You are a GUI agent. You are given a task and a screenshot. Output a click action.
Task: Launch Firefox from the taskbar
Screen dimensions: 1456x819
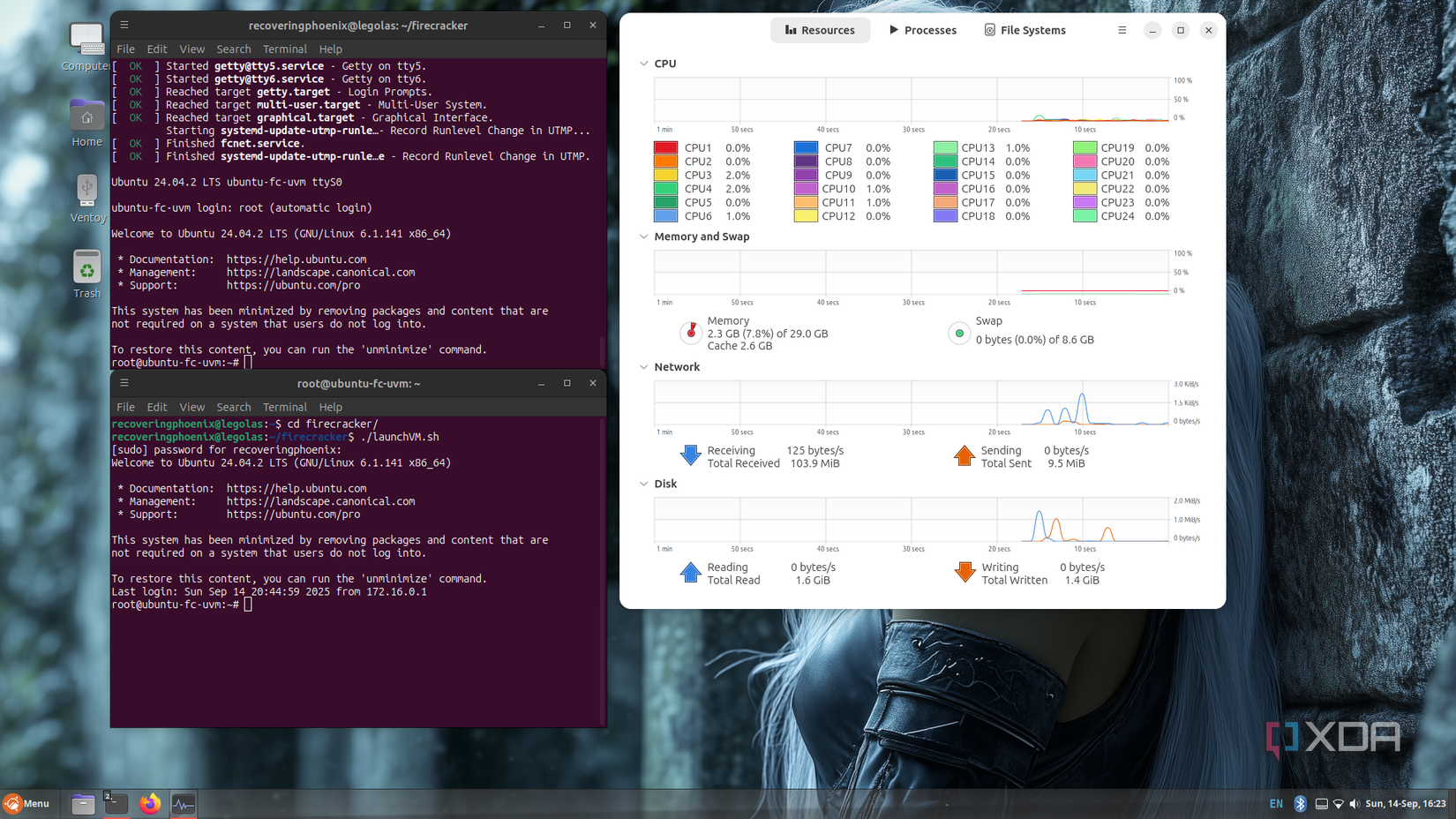tap(149, 804)
